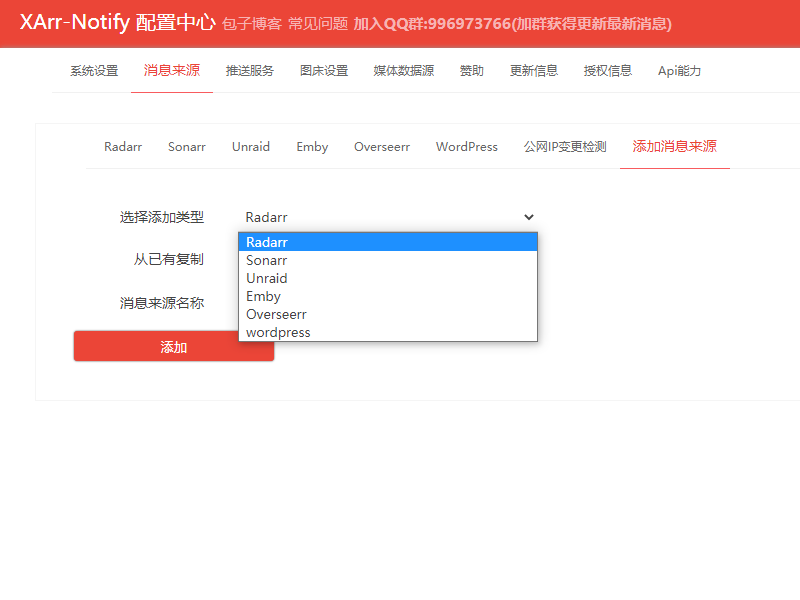
Task: Choose Emby in the open dropdown
Action: (263, 296)
